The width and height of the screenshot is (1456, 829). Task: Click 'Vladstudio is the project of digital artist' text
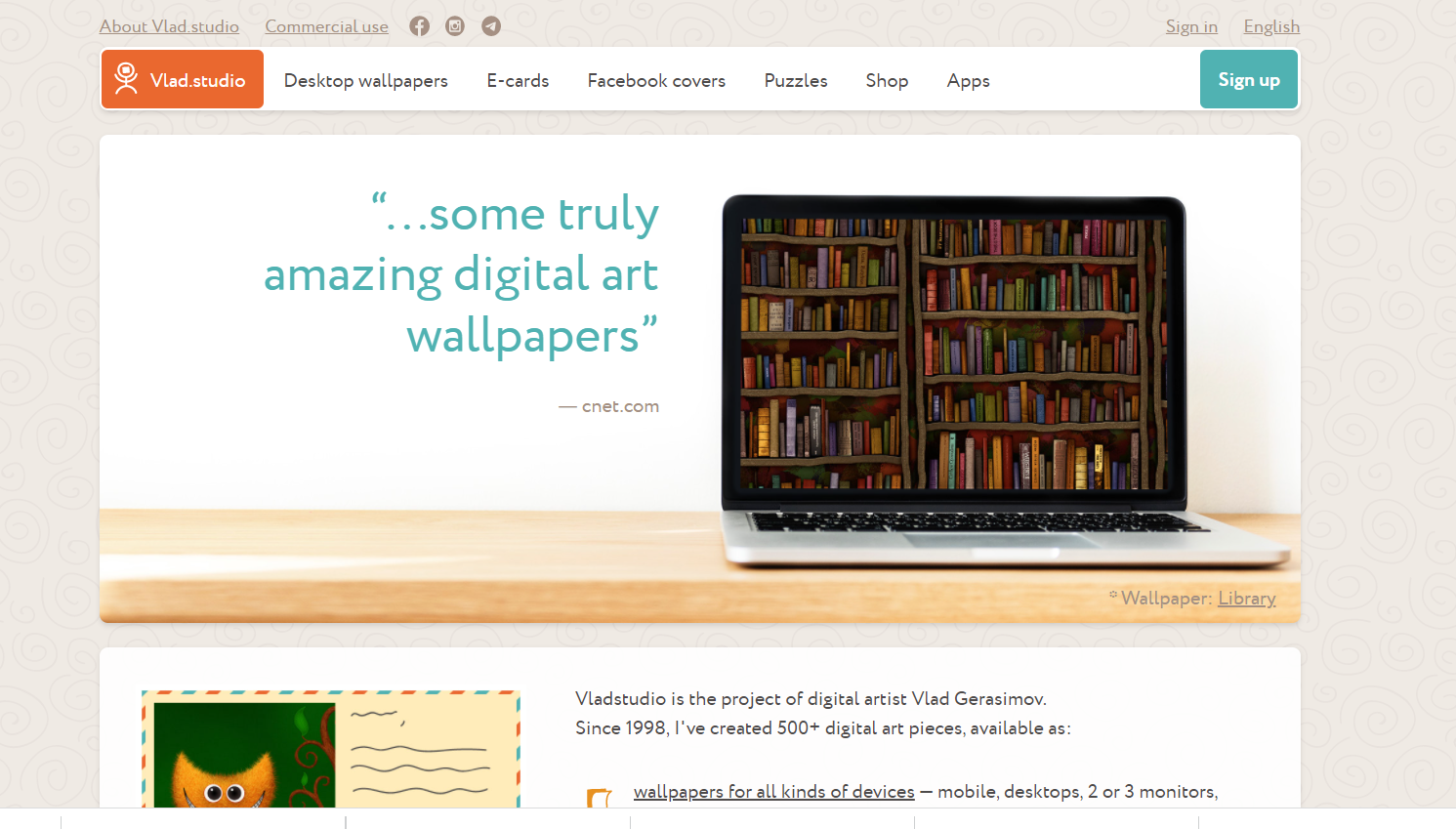point(811,698)
